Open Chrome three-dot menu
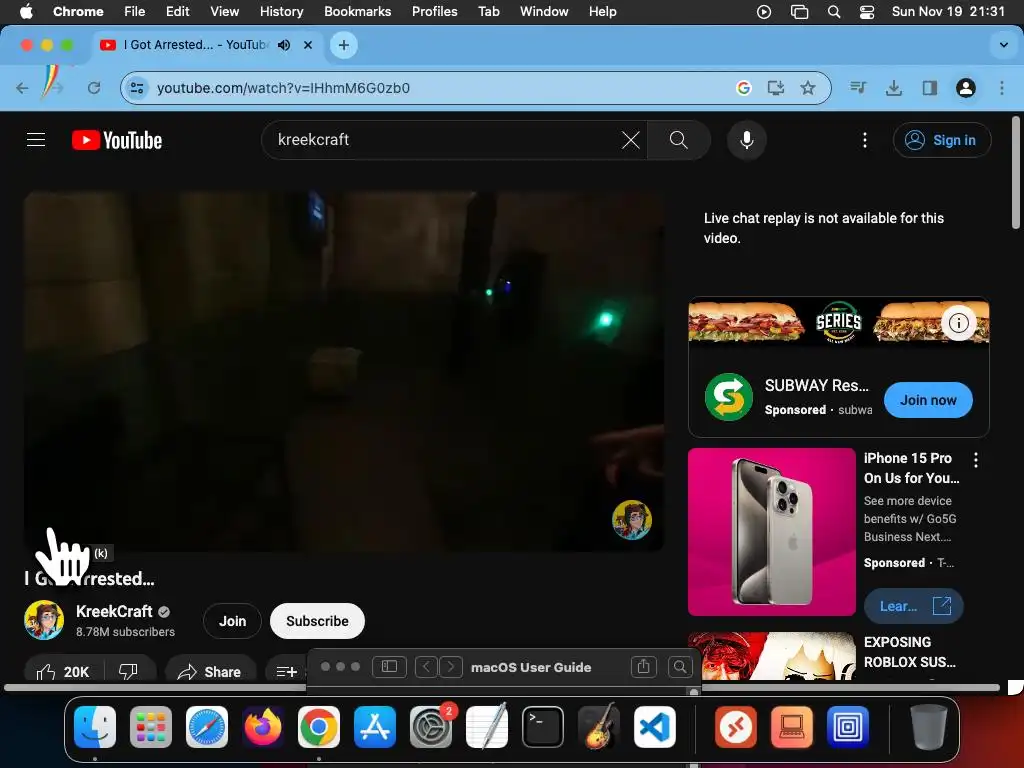 [x=1002, y=88]
